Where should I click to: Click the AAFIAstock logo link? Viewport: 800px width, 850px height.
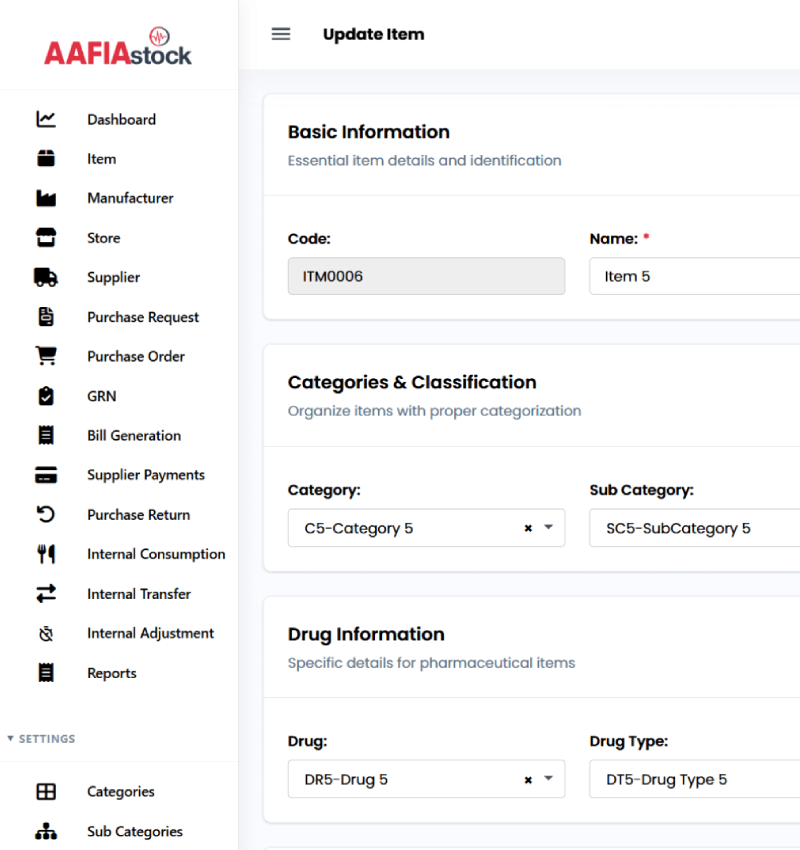click(118, 47)
